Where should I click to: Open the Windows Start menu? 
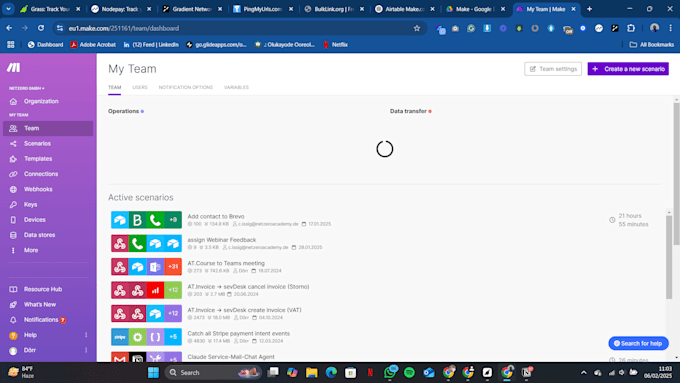[x=153, y=373]
